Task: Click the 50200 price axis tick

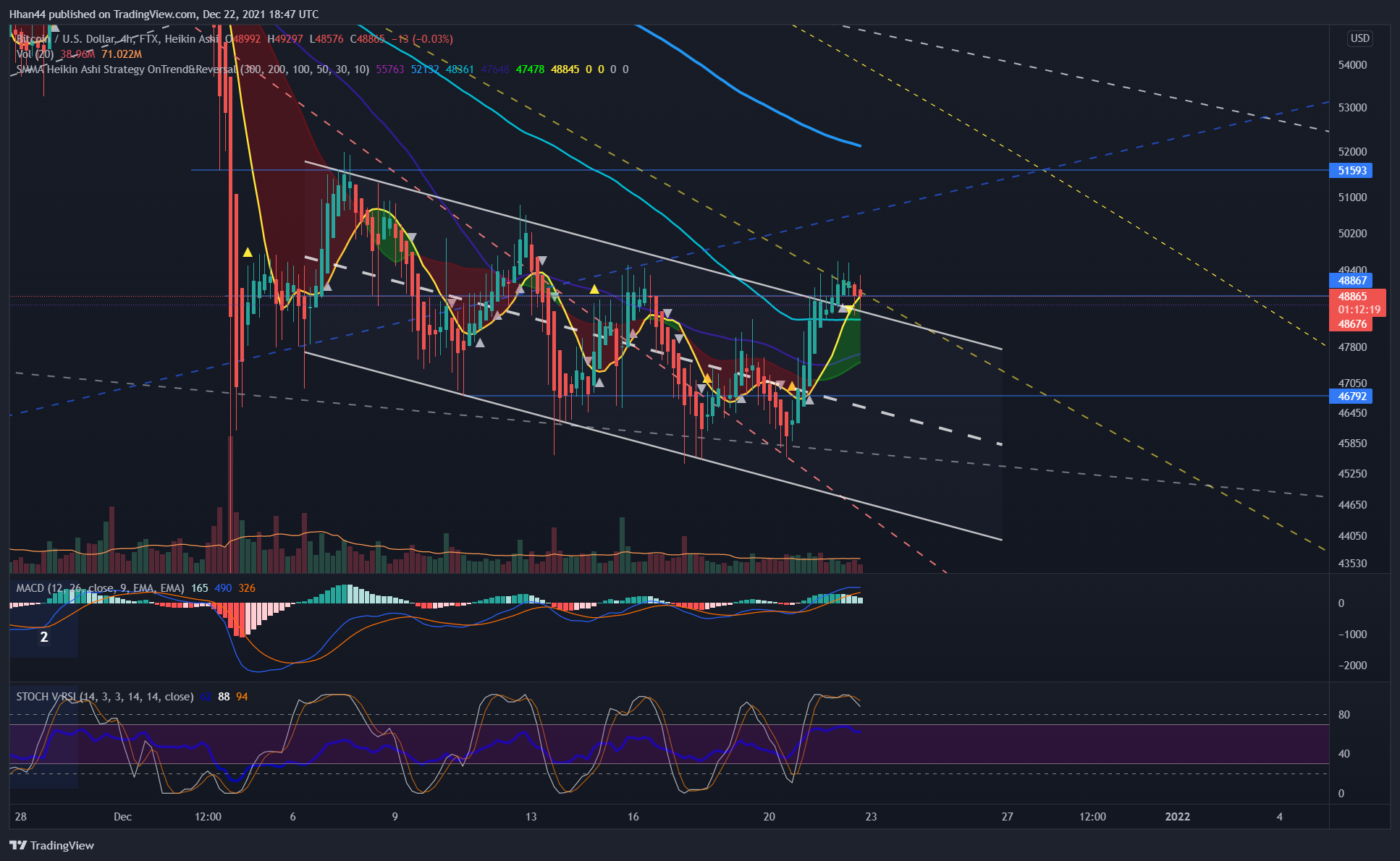Action: click(x=1352, y=234)
